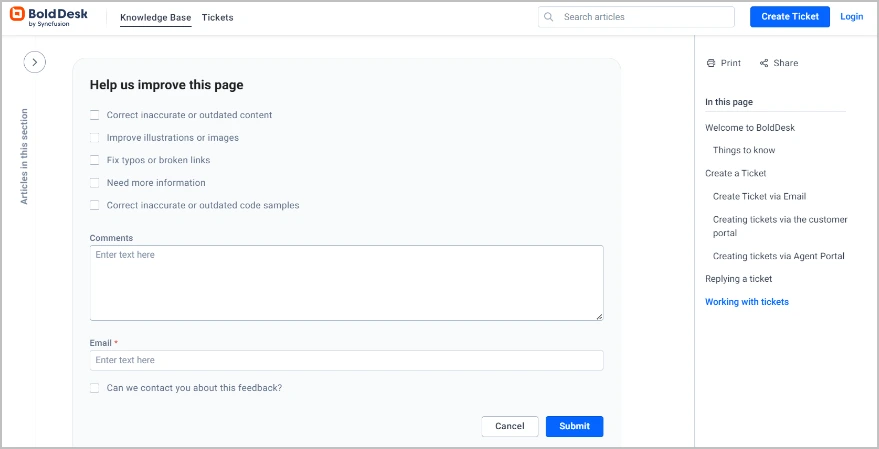Click the Print icon
The height and width of the screenshot is (449, 879).
[x=711, y=63]
